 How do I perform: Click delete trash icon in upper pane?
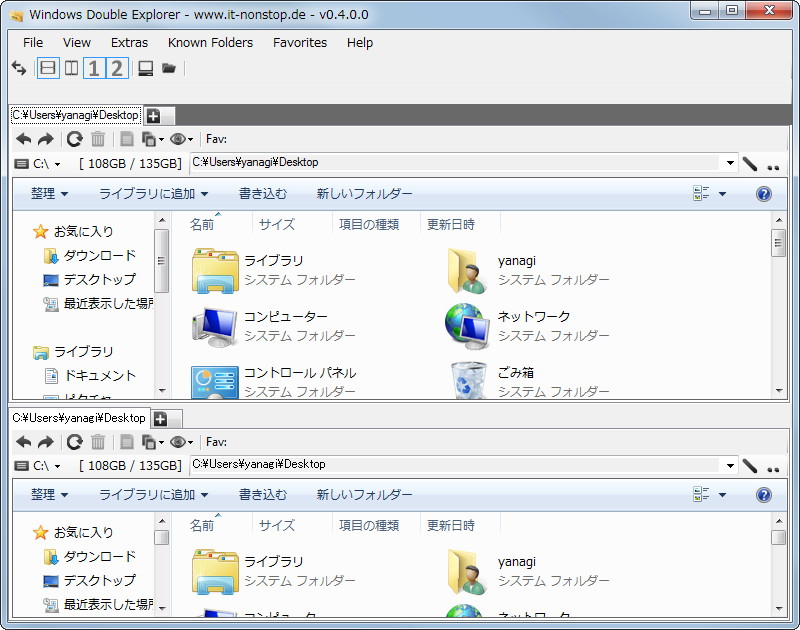coord(98,139)
